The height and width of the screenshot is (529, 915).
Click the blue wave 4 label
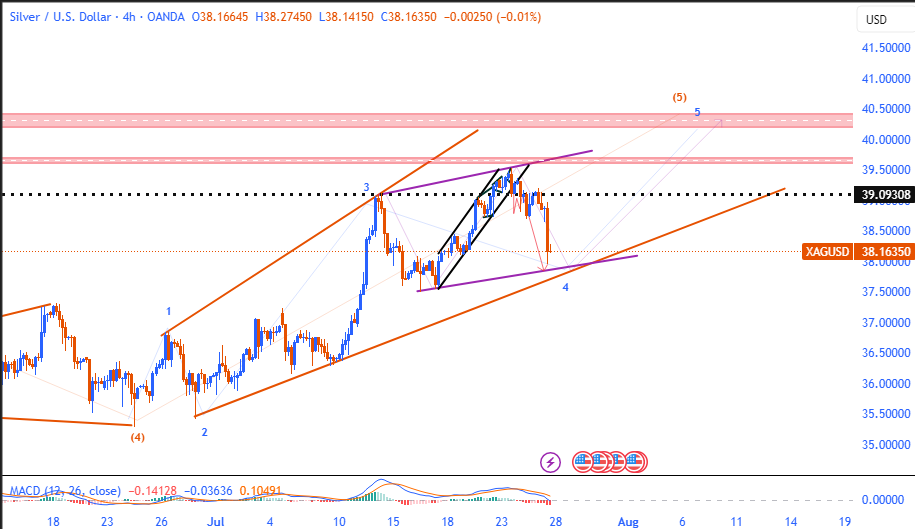(x=565, y=287)
